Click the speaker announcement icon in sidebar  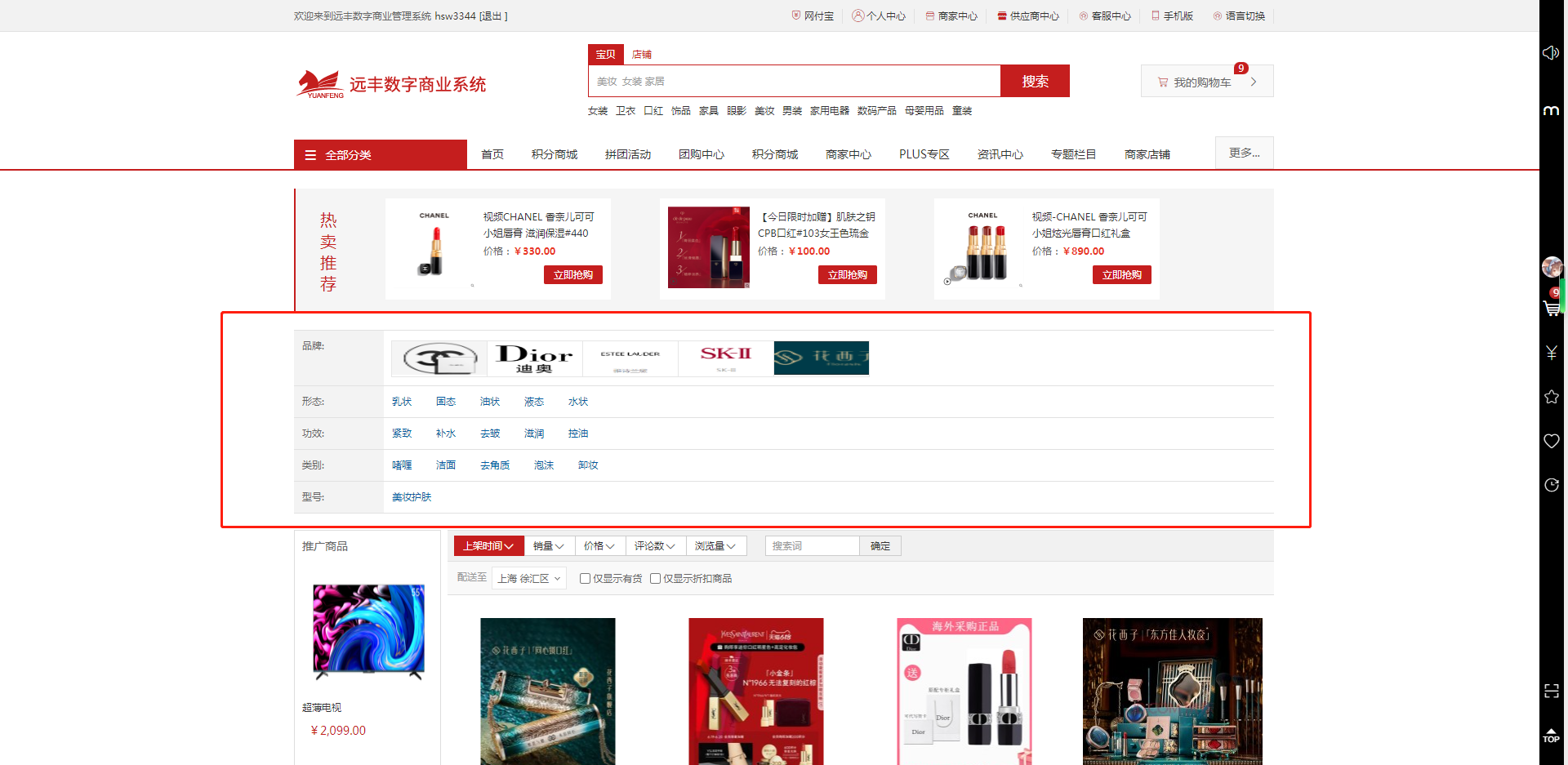(1551, 53)
